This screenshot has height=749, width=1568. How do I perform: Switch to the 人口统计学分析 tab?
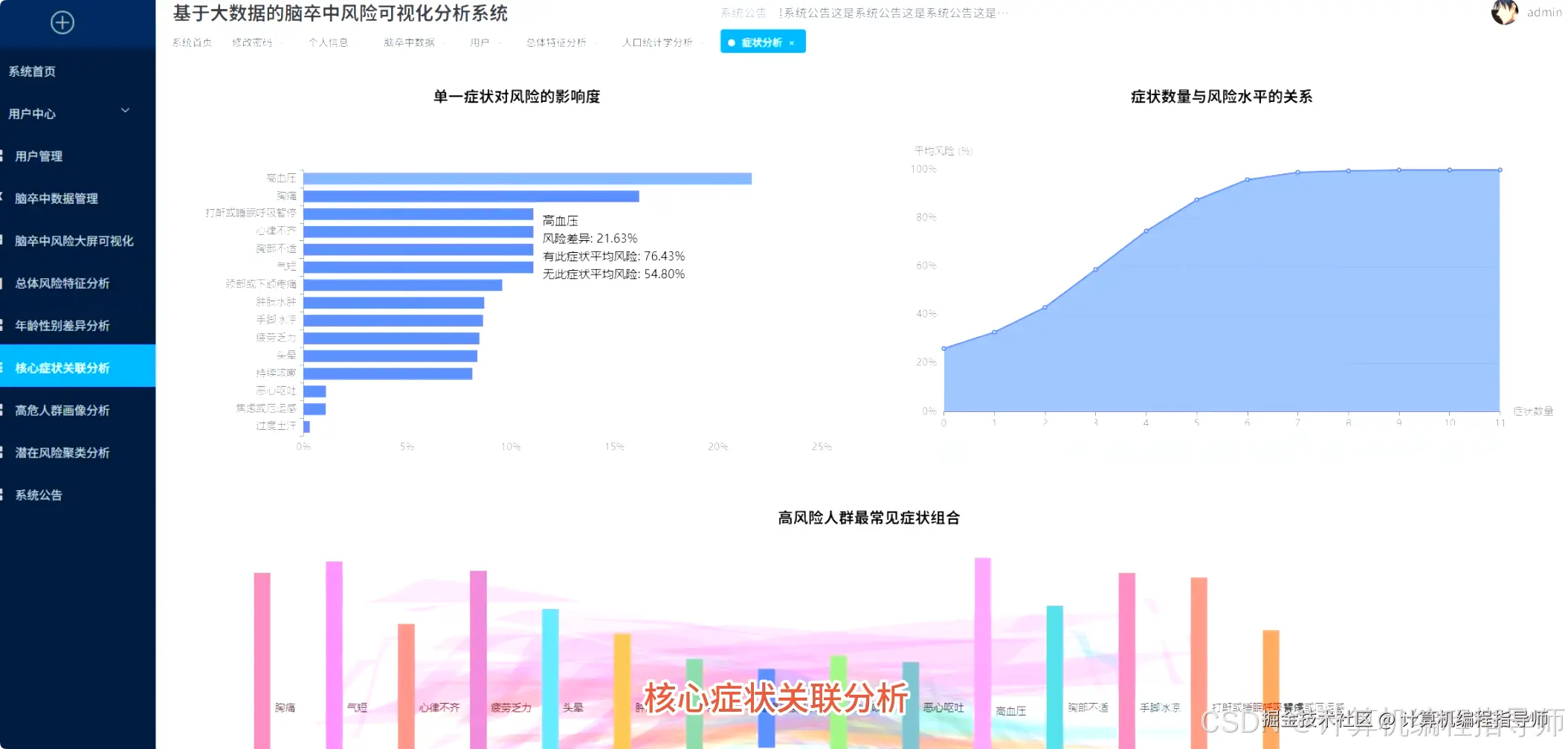click(x=657, y=42)
